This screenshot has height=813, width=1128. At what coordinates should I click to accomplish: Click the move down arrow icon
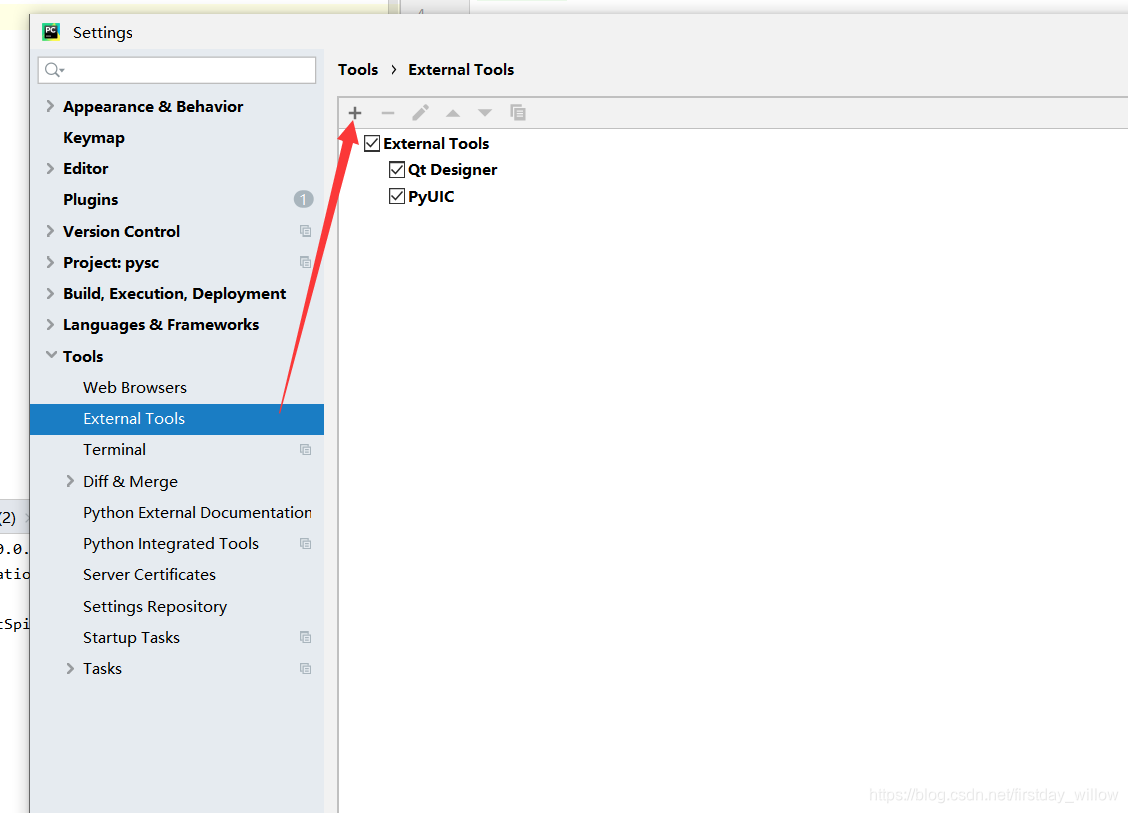485,113
